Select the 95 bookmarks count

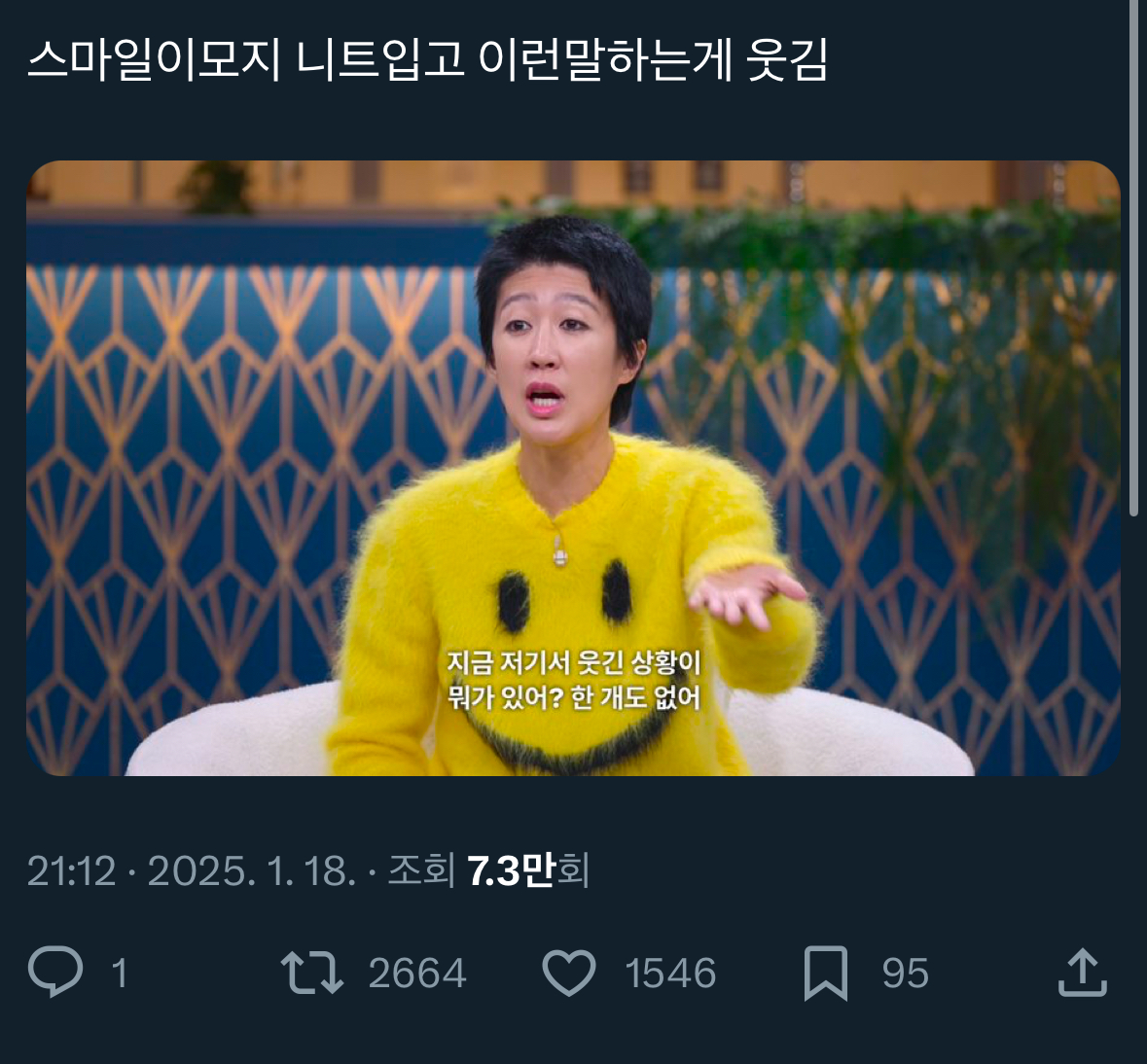906,975
